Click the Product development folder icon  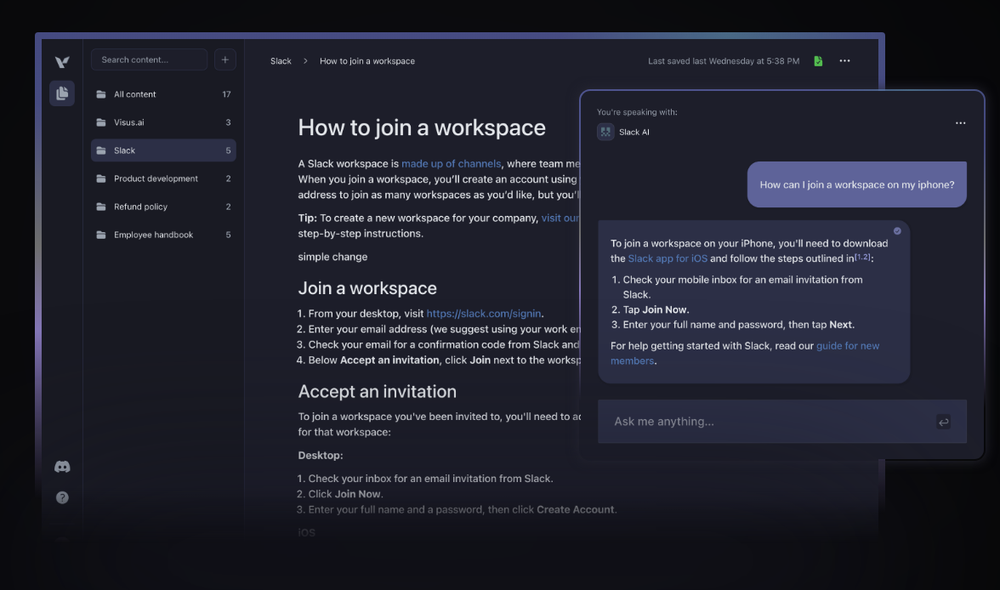click(101, 179)
